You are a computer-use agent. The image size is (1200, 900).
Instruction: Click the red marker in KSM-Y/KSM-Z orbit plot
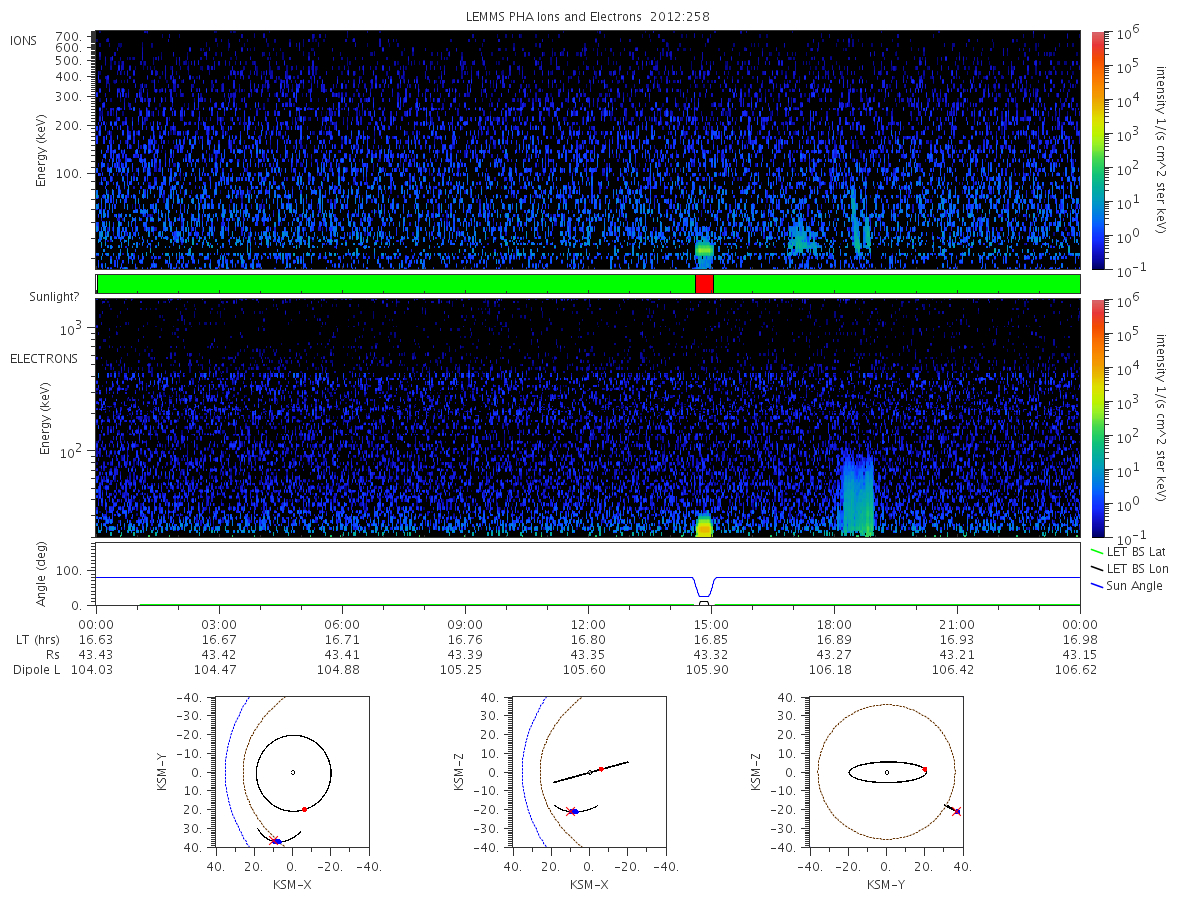pyautogui.click(x=925, y=769)
